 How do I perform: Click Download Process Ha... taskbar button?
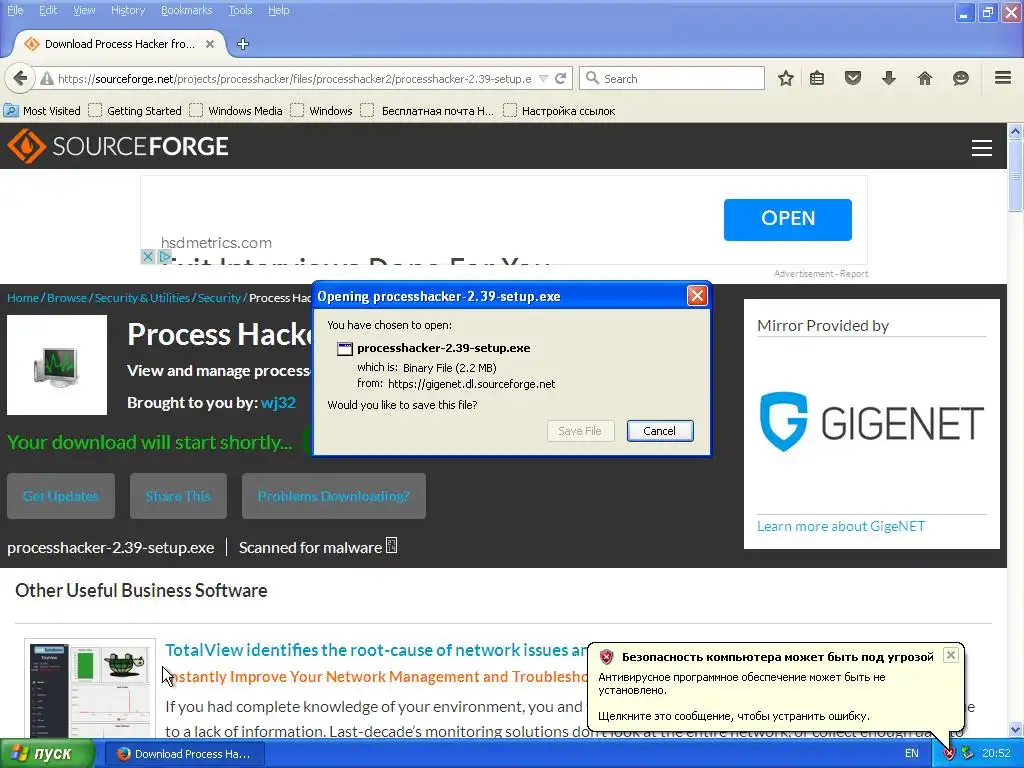(184, 754)
